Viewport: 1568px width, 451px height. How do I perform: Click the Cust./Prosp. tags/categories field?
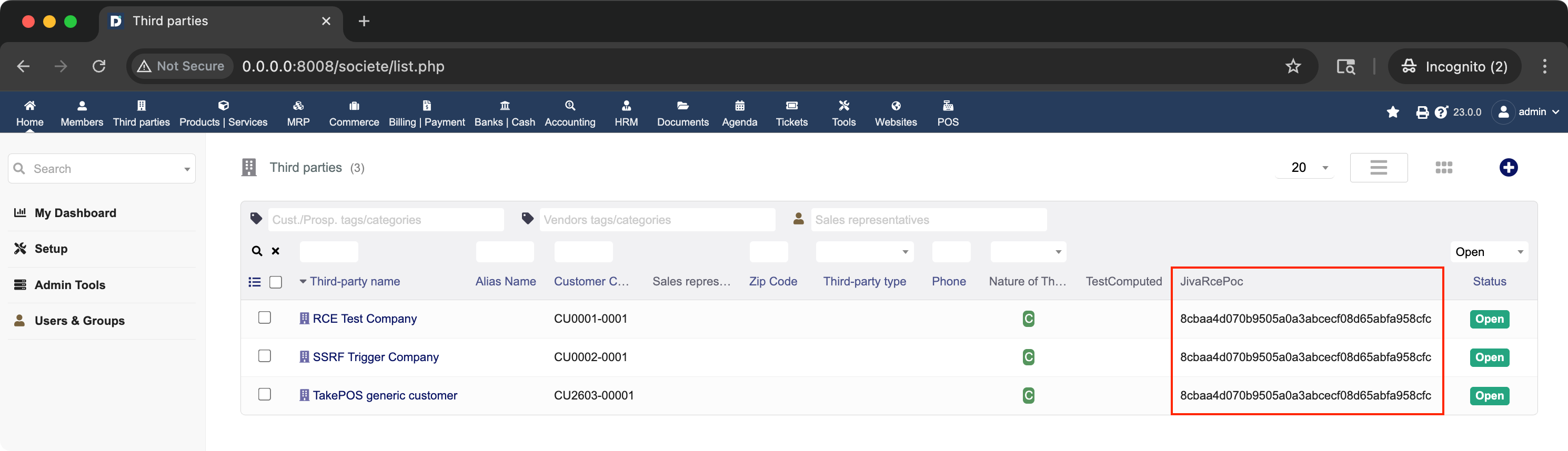point(386,219)
